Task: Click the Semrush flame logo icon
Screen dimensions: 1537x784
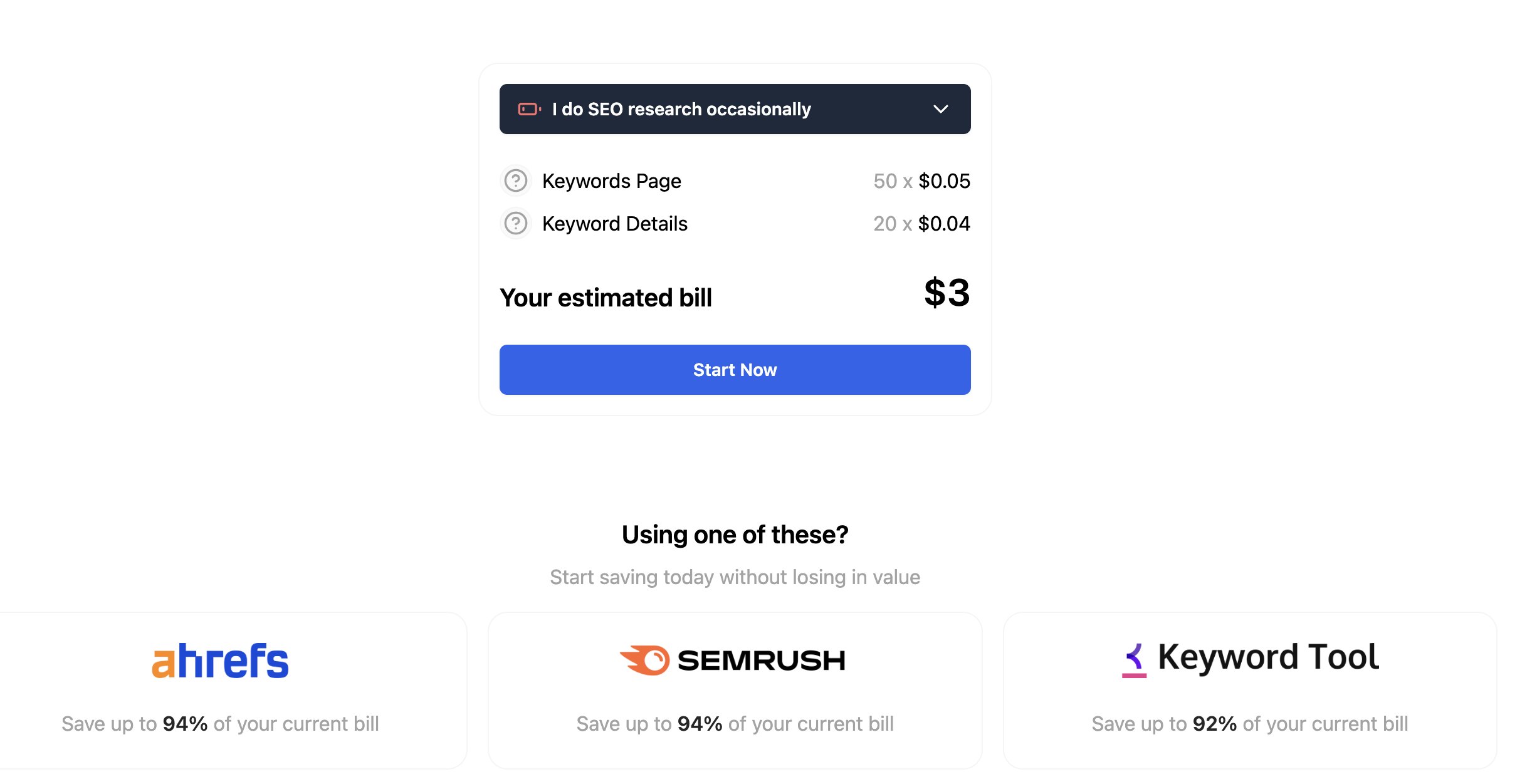Action: tap(645, 660)
